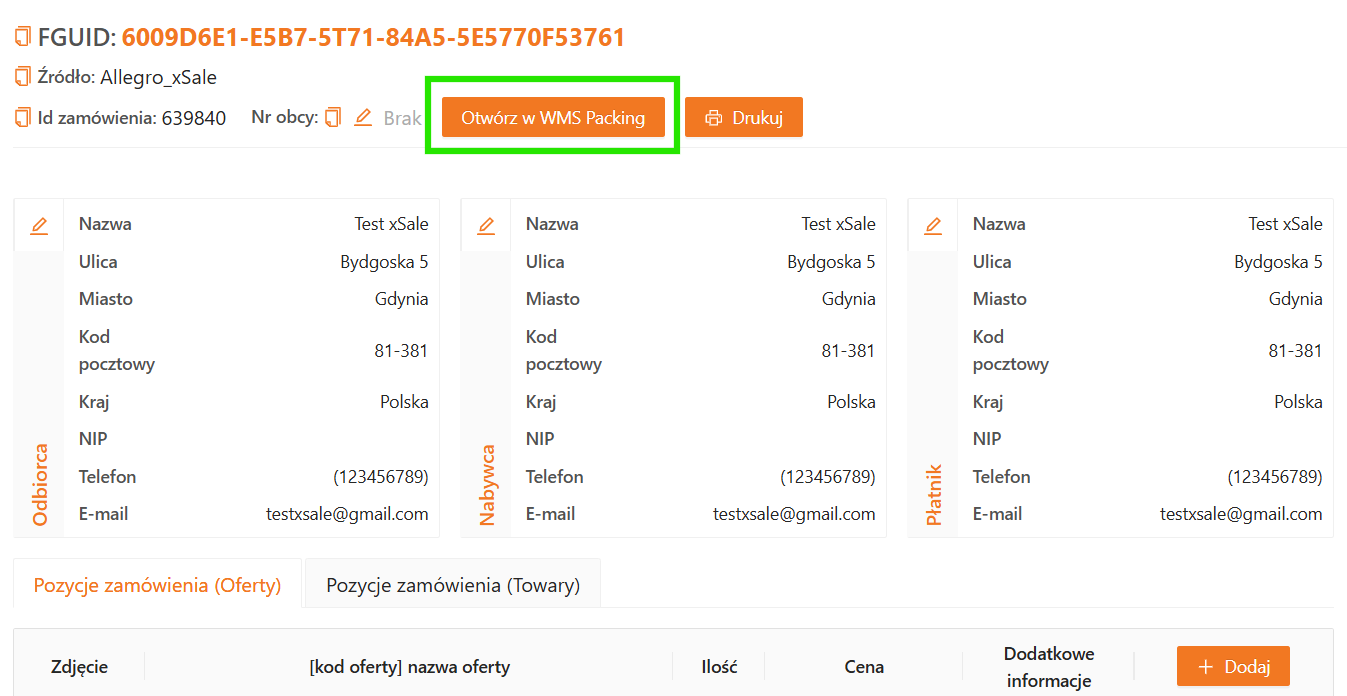Click the Płatnik e-mail address
Screen dimensions: 1347x696
tap(1240, 514)
